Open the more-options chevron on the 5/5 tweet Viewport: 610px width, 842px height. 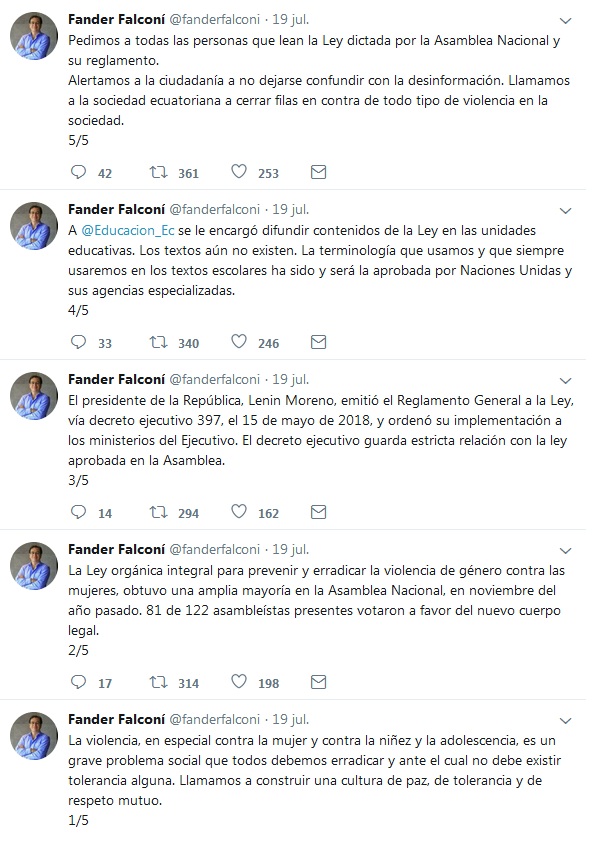coord(566,20)
